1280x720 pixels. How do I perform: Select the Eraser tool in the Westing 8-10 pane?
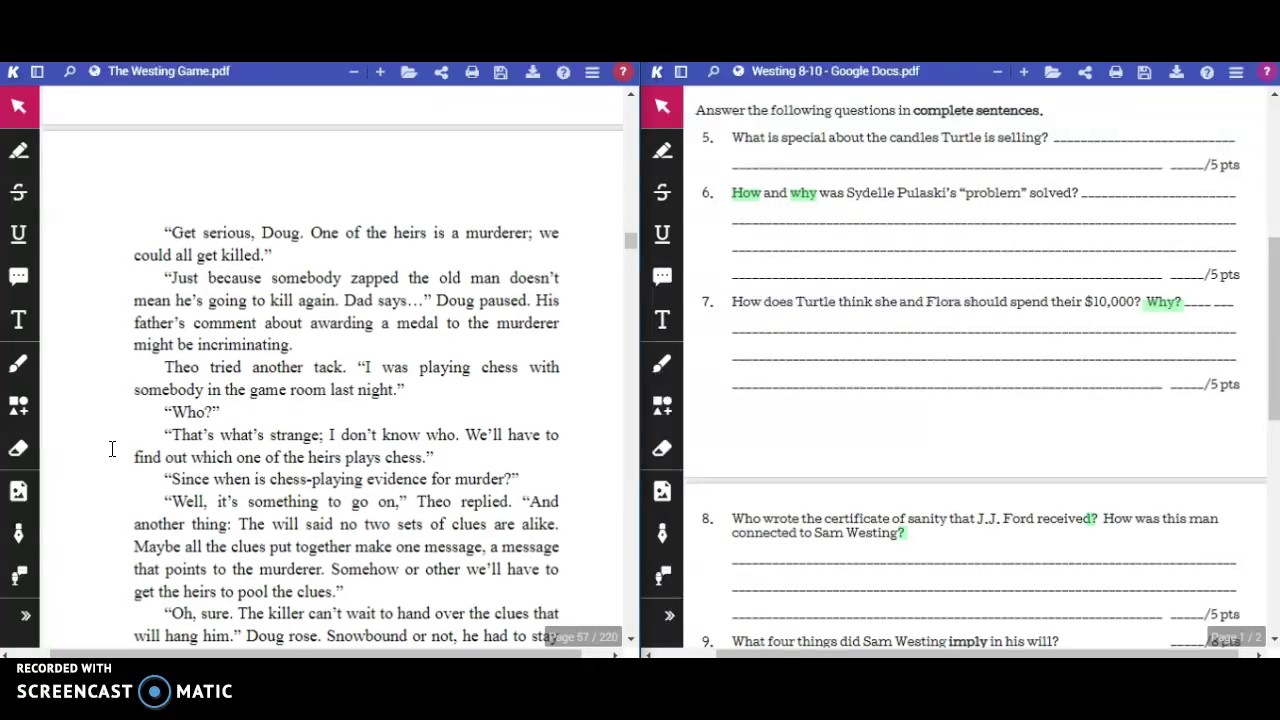tap(663, 449)
